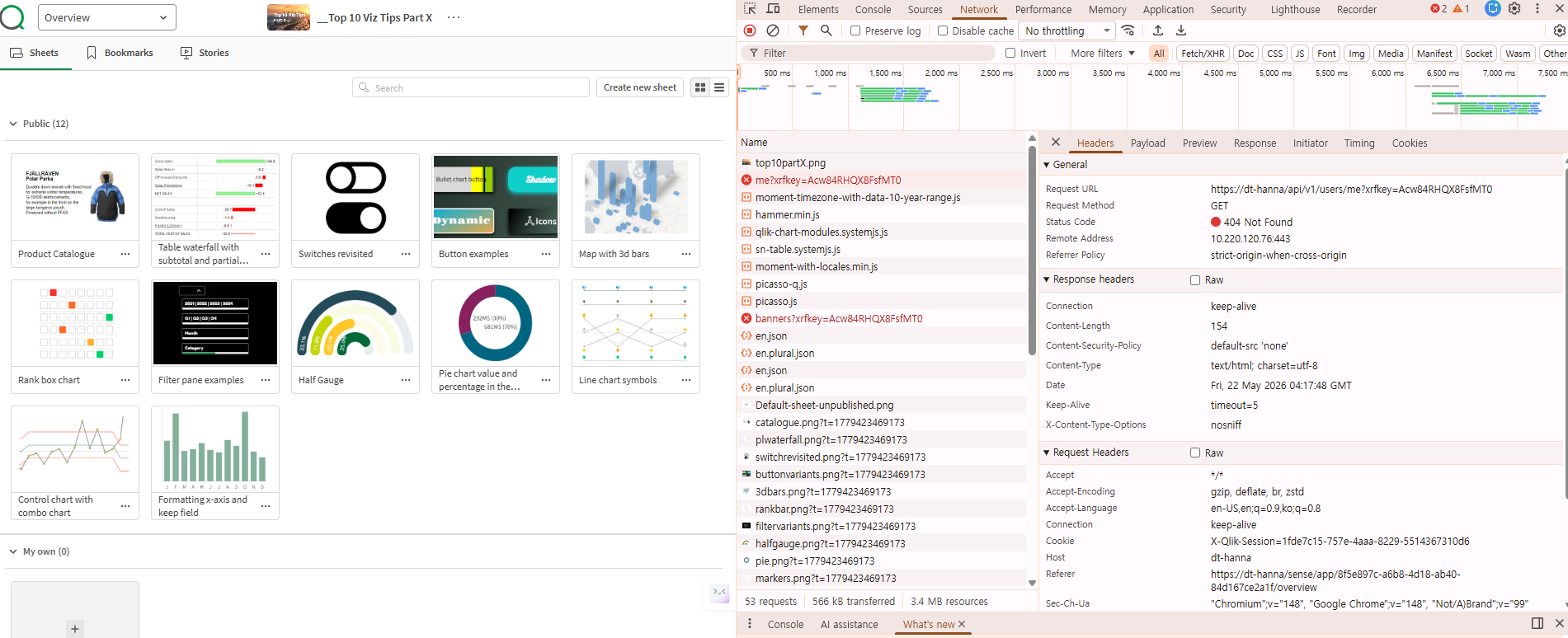Open options menu for Product Catalogue sheet
This screenshot has height=638, width=1568.
tap(125, 254)
